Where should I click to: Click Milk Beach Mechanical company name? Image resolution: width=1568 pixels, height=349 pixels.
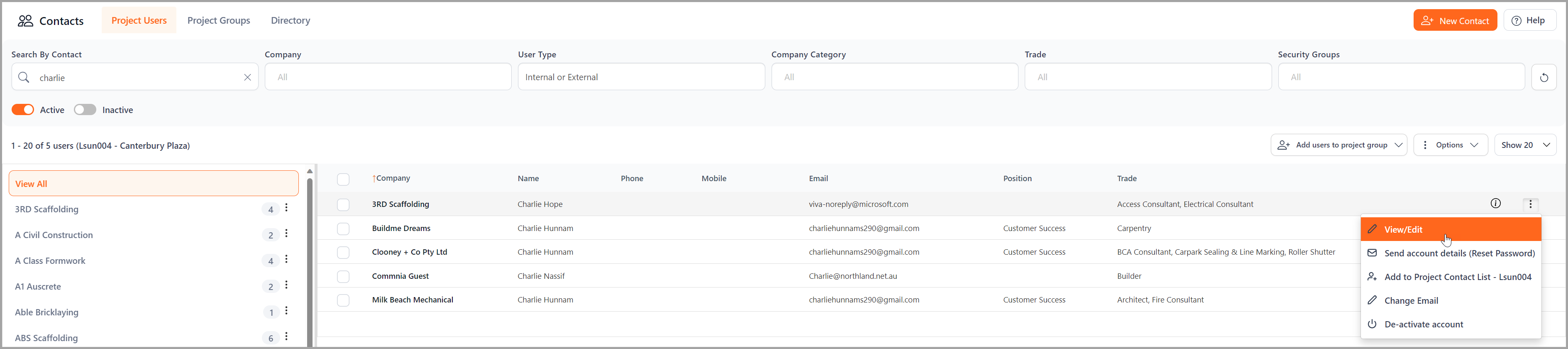tap(413, 300)
